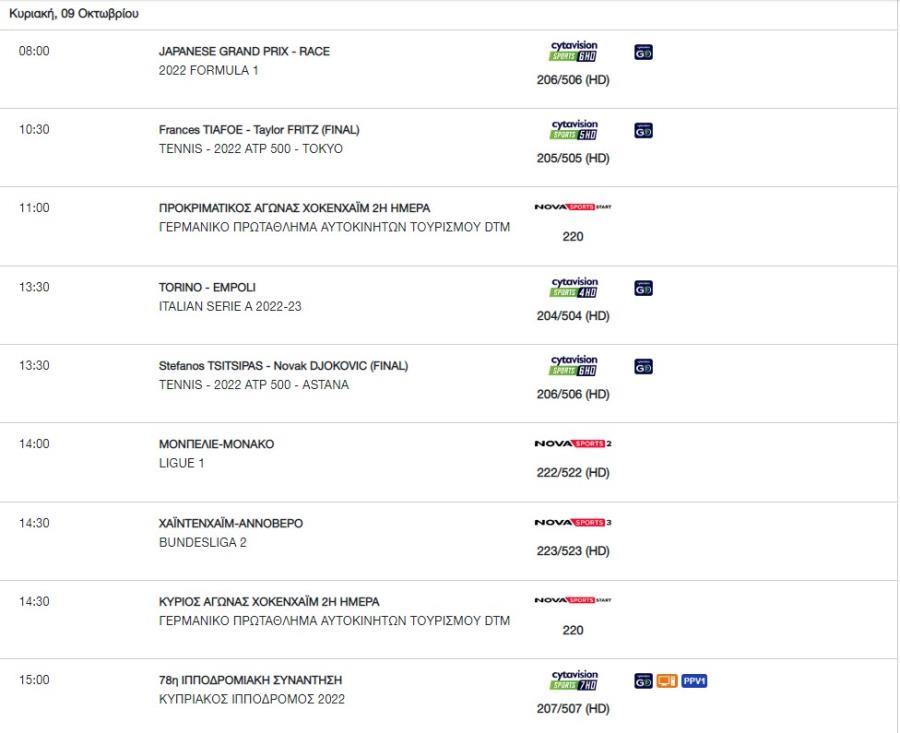Open the JAPANESE GRAND PRIX - RACE event title
The image size is (900, 733).
tap(244, 51)
